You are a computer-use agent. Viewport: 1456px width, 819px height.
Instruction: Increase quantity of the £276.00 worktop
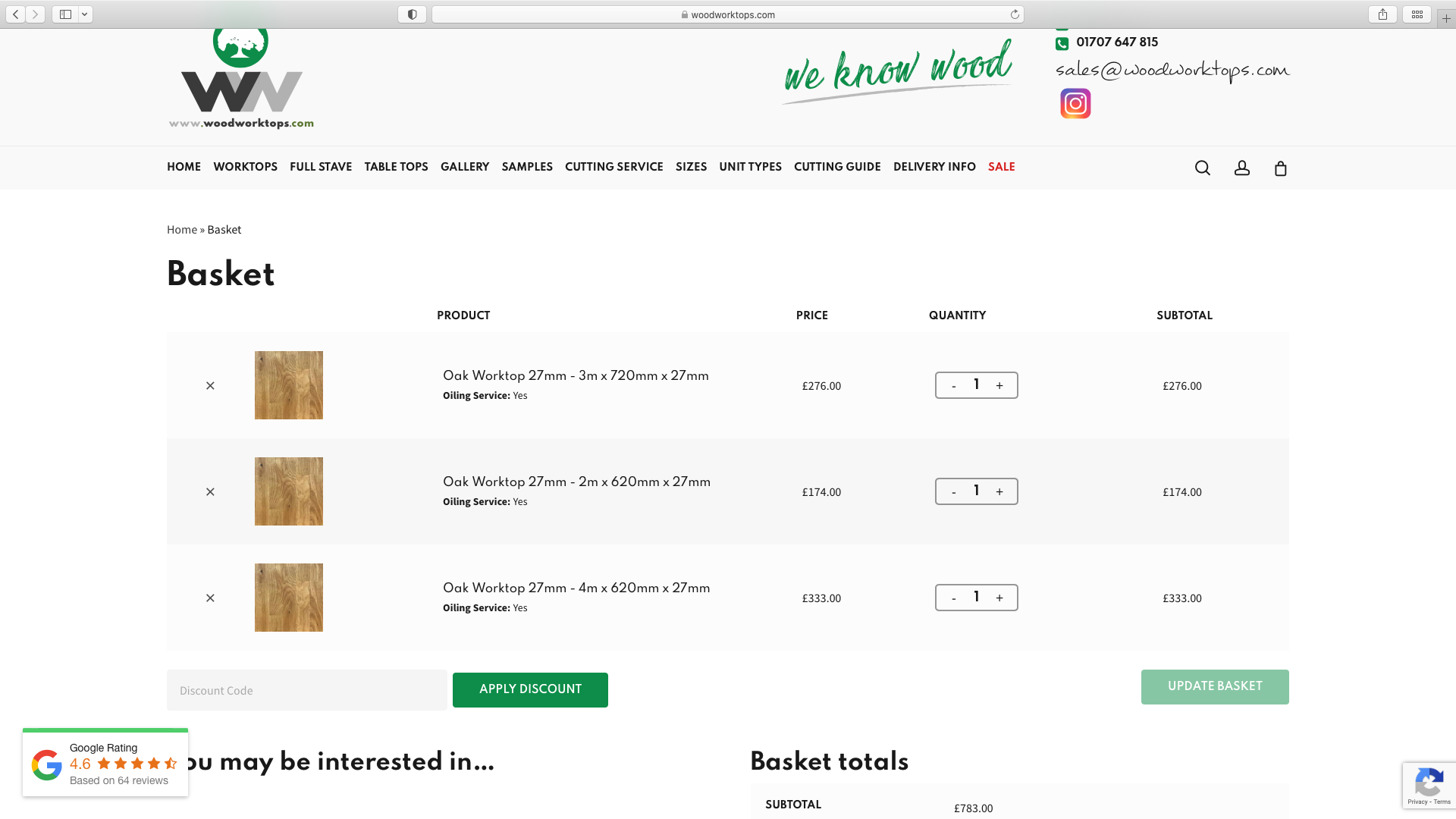click(999, 386)
